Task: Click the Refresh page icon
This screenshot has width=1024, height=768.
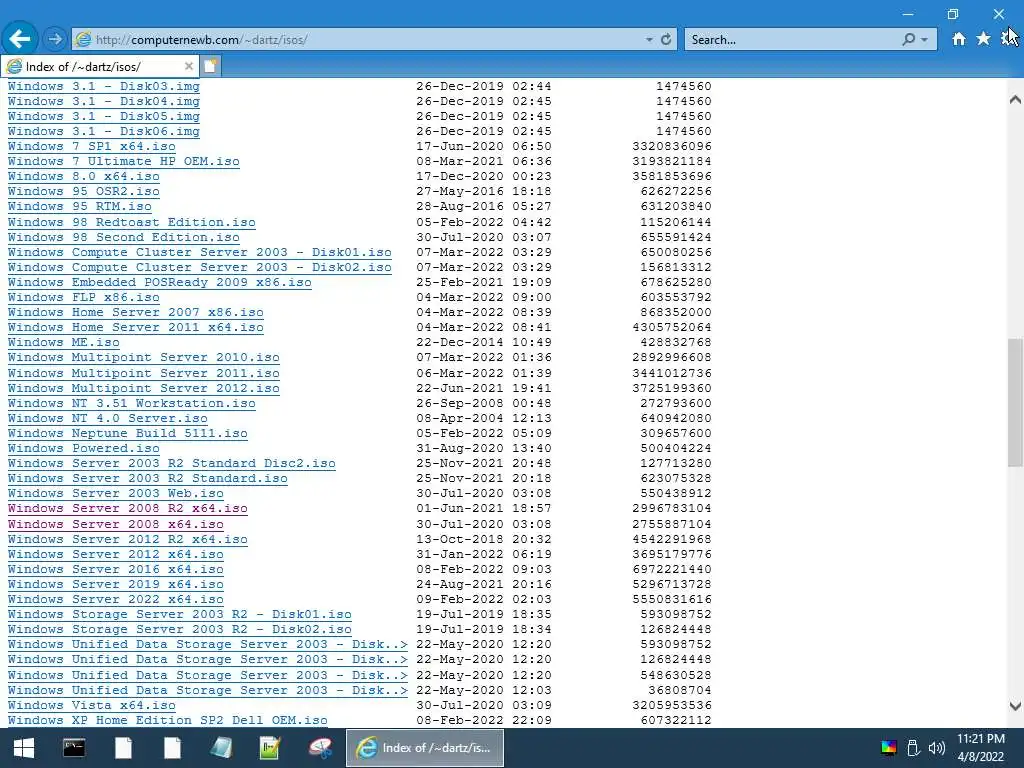Action: pos(665,39)
